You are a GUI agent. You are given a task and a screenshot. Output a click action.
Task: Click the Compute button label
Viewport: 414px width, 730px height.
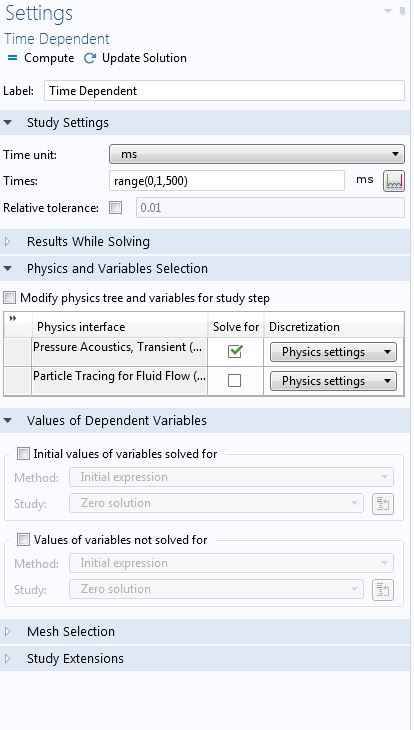click(49, 58)
